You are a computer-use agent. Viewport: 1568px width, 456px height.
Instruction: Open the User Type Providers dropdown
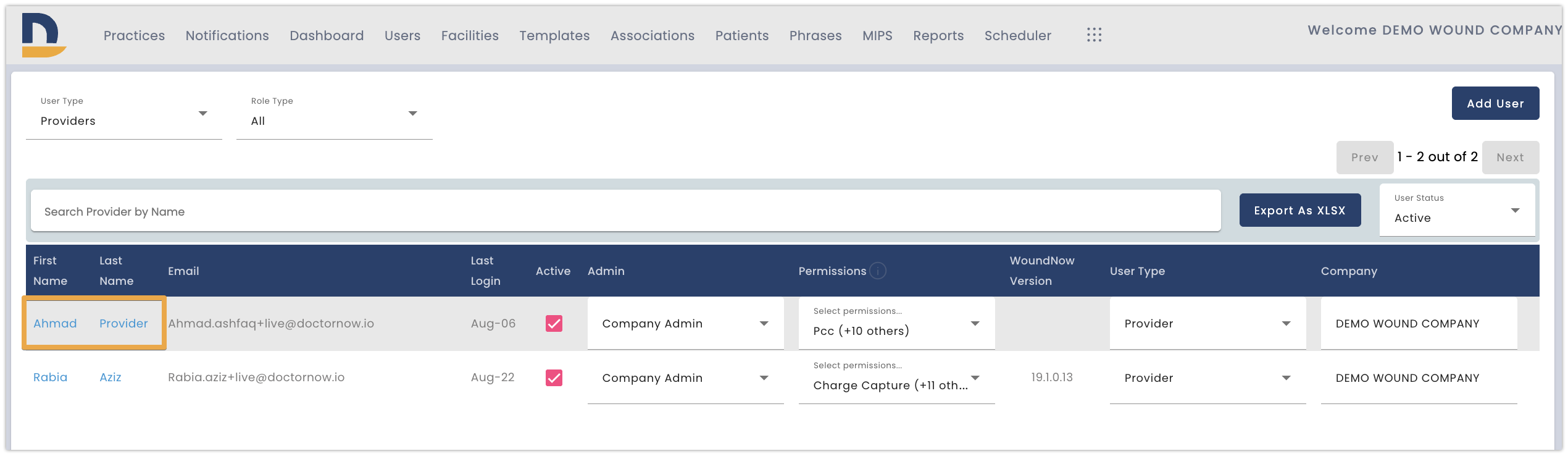pyautogui.click(x=123, y=115)
